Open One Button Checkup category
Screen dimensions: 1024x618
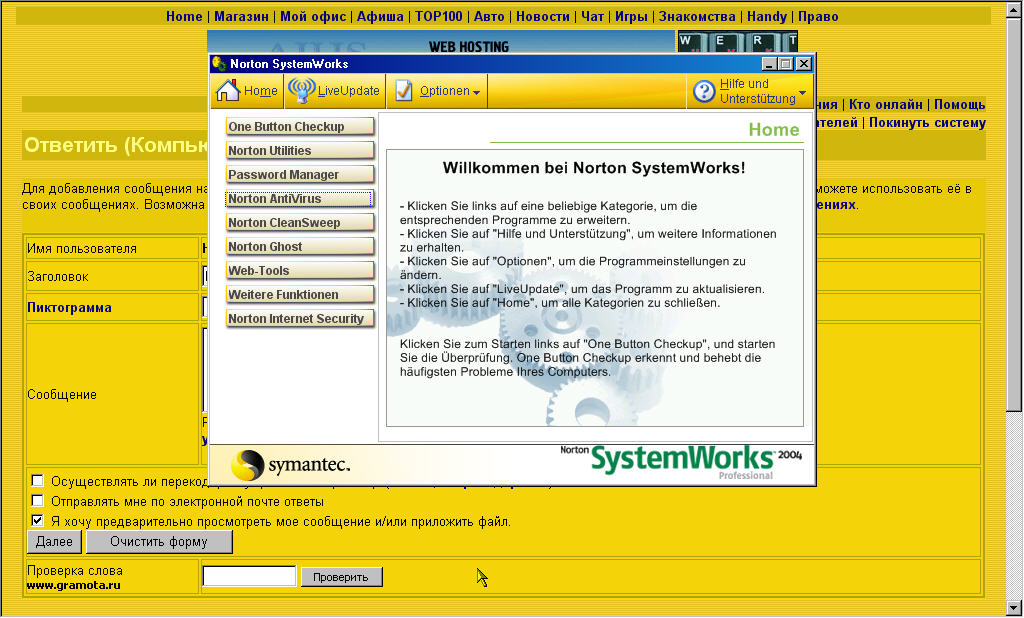[x=300, y=127]
